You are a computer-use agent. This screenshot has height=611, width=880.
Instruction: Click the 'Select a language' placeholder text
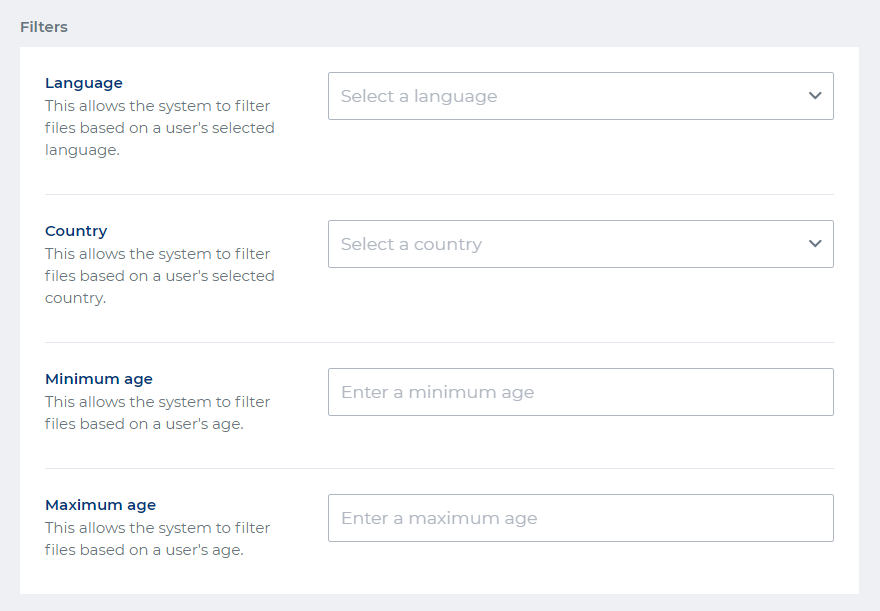(x=419, y=96)
